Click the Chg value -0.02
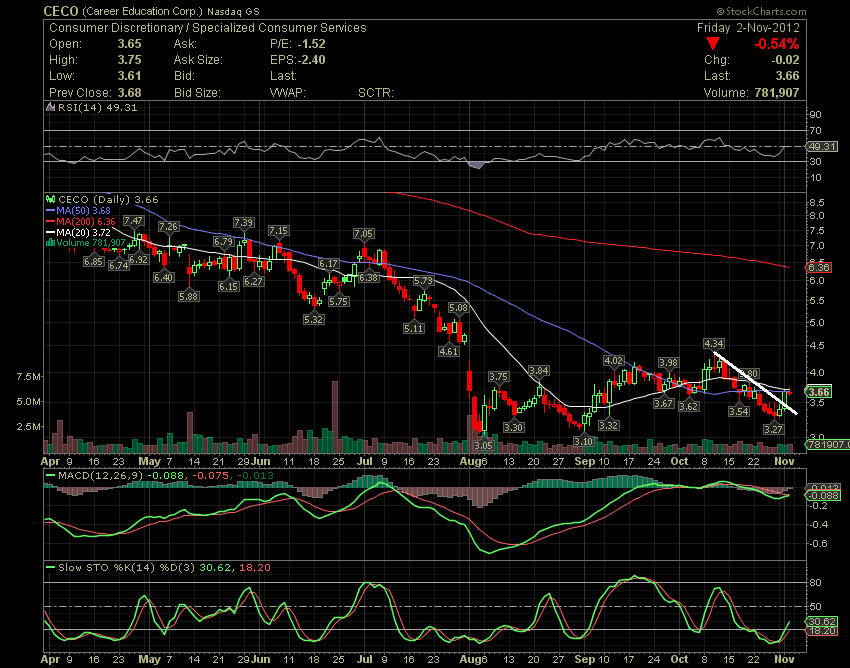This screenshot has height=668, width=850. tap(786, 60)
